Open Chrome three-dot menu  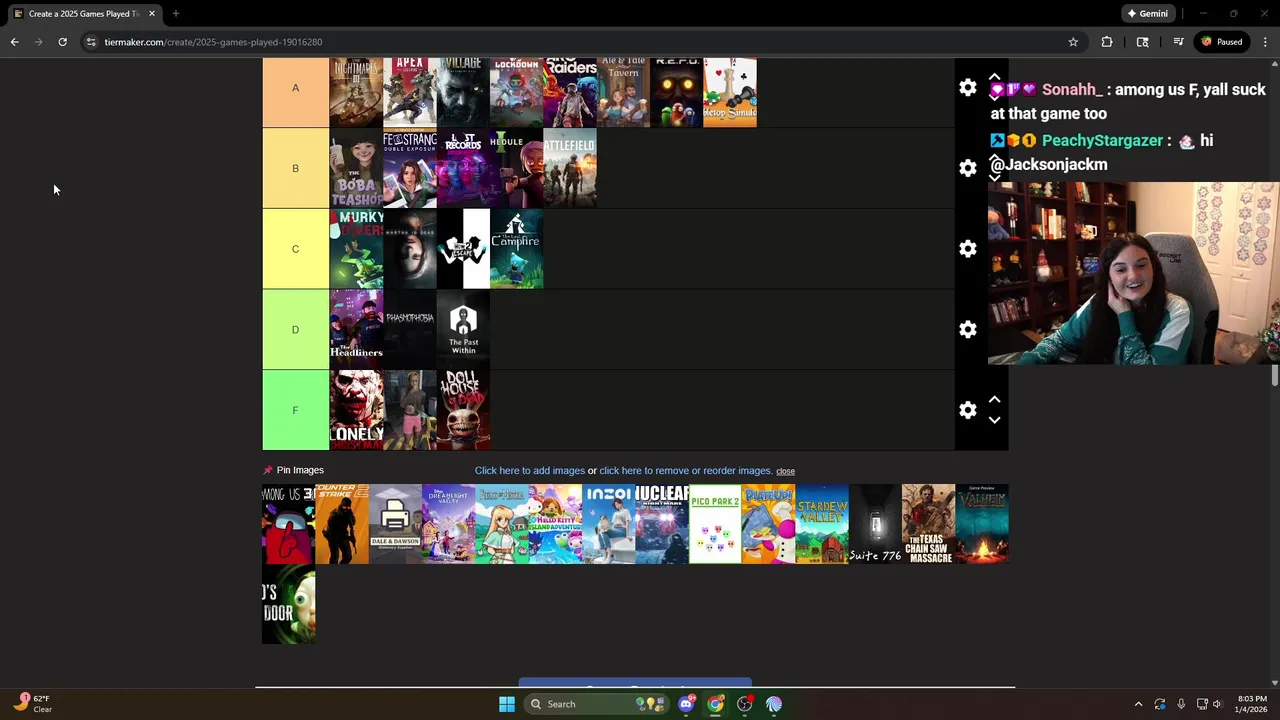pos(1265,42)
